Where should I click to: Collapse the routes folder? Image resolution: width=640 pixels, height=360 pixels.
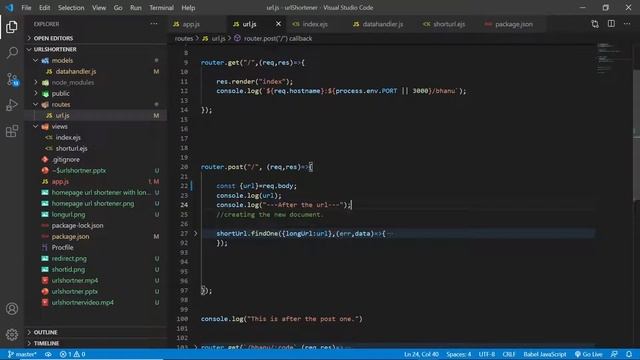coord(61,104)
